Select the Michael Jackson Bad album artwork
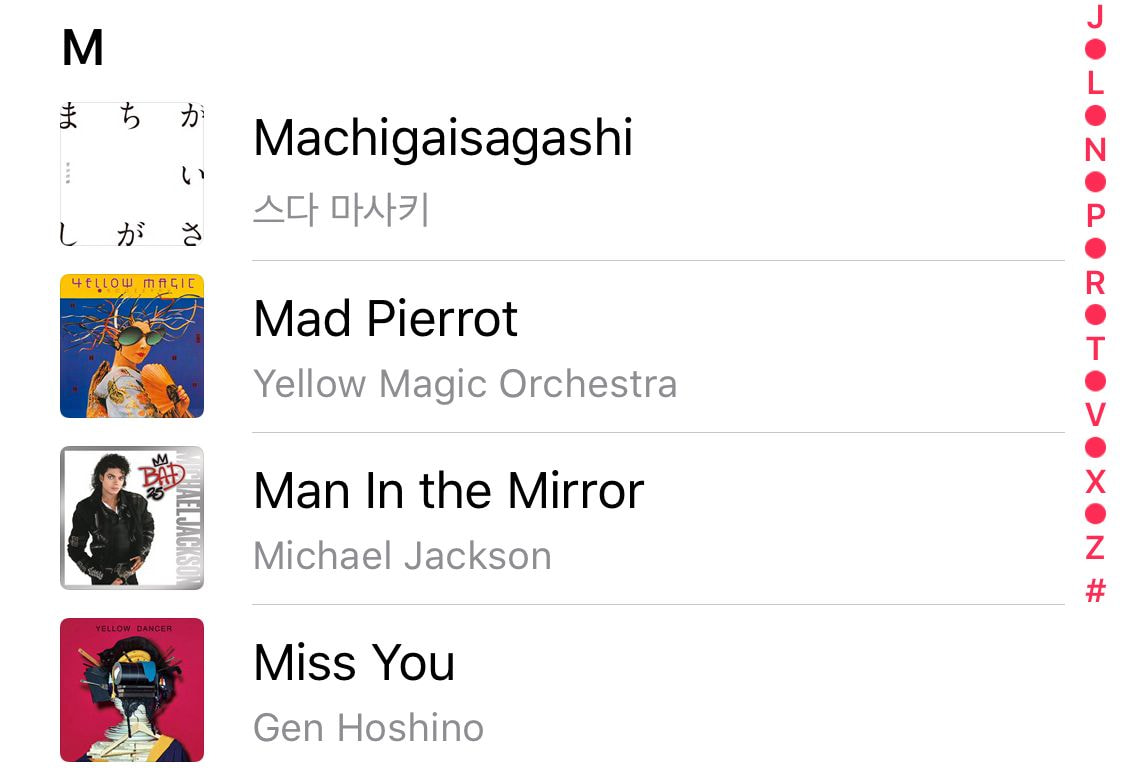Viewport: 1125px width, 774px height. 132,518
